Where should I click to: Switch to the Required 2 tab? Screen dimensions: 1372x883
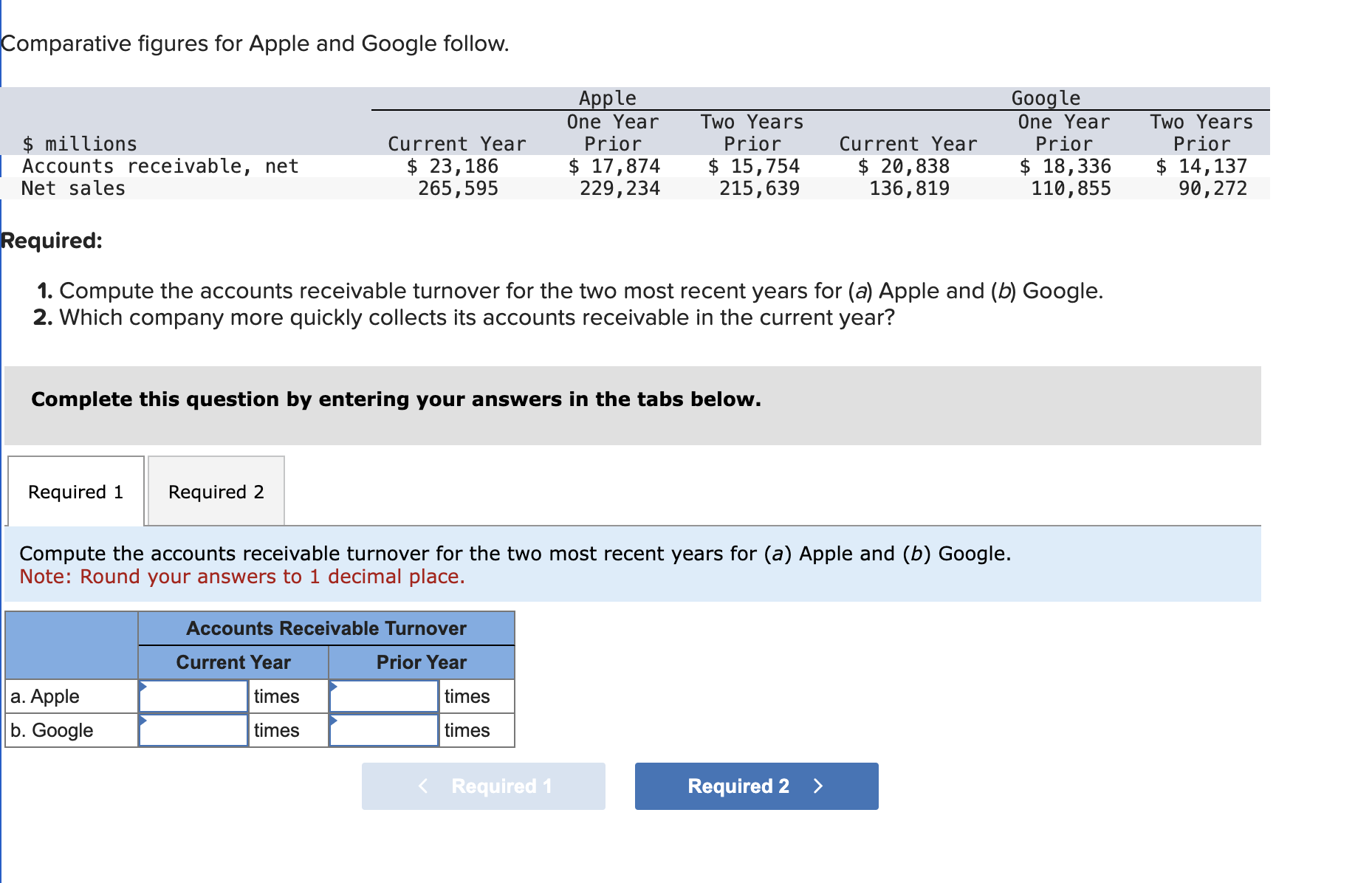coord(216,491)
